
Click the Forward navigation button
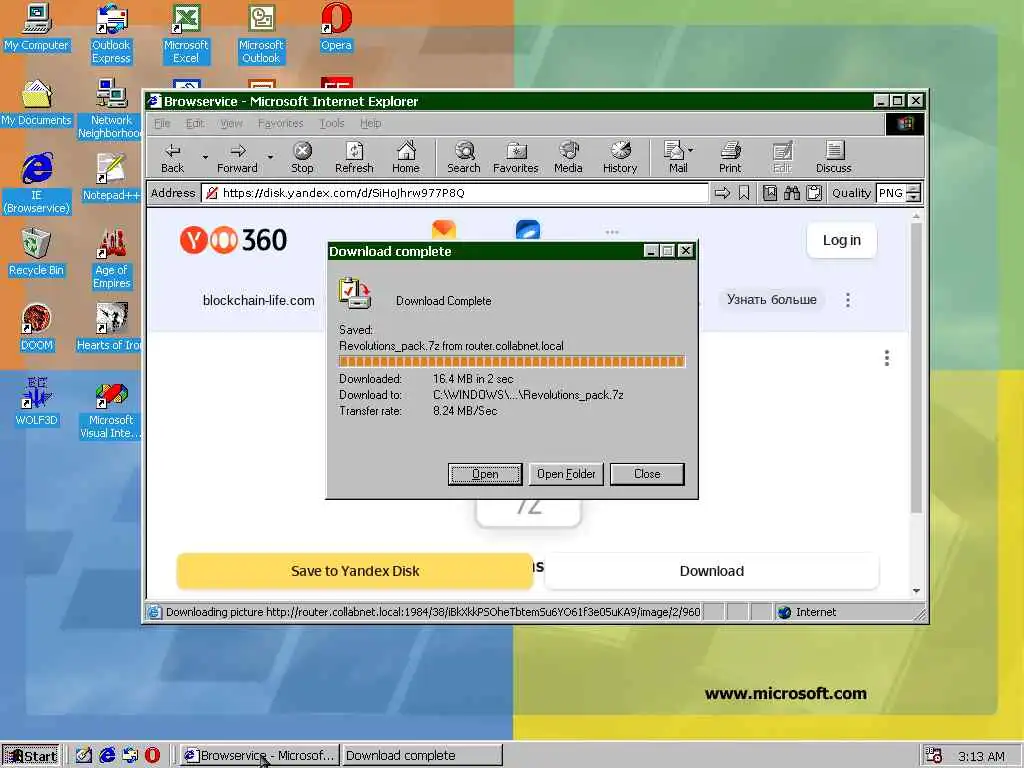pos(237,157)
